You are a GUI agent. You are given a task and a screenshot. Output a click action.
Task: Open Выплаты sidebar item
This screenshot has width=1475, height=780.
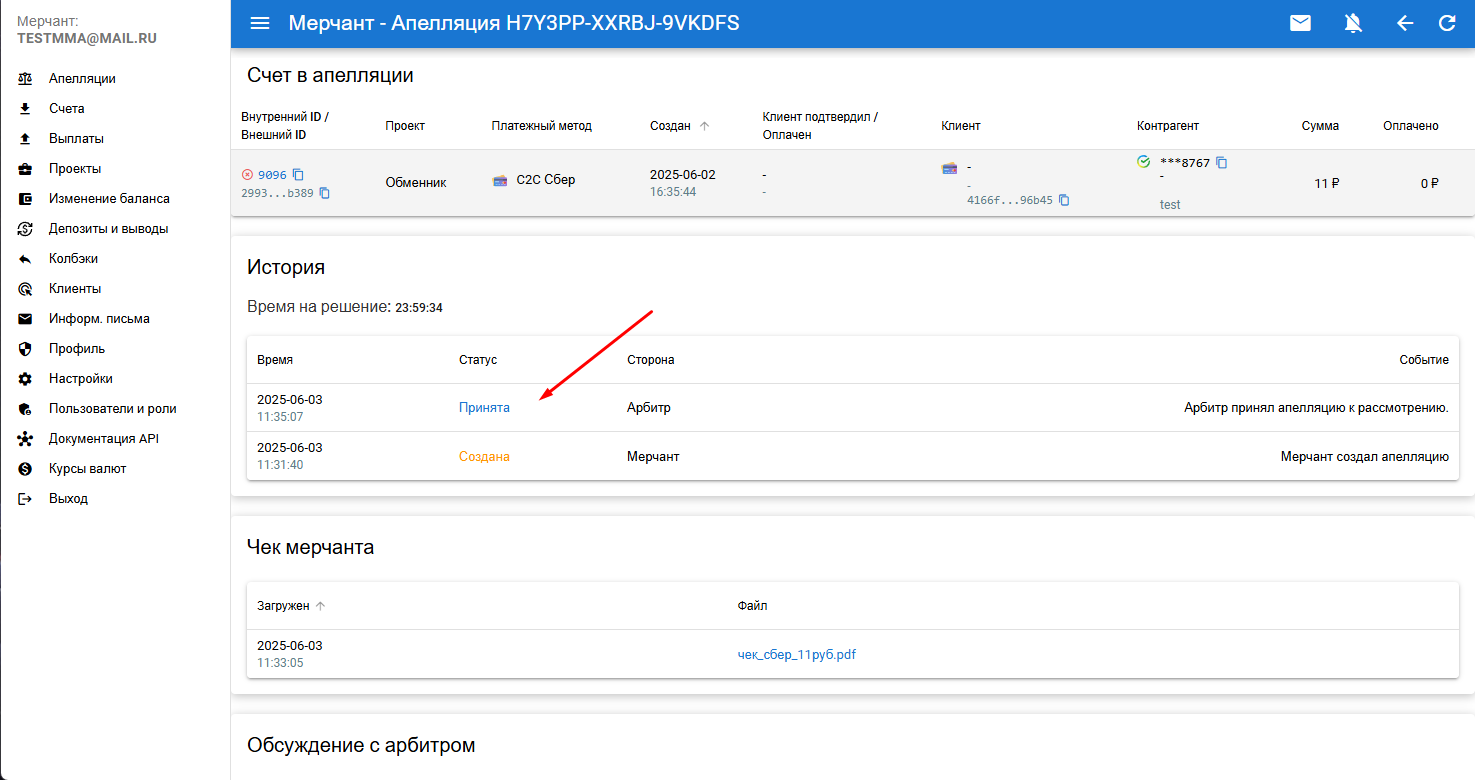[x=76, y=139]
